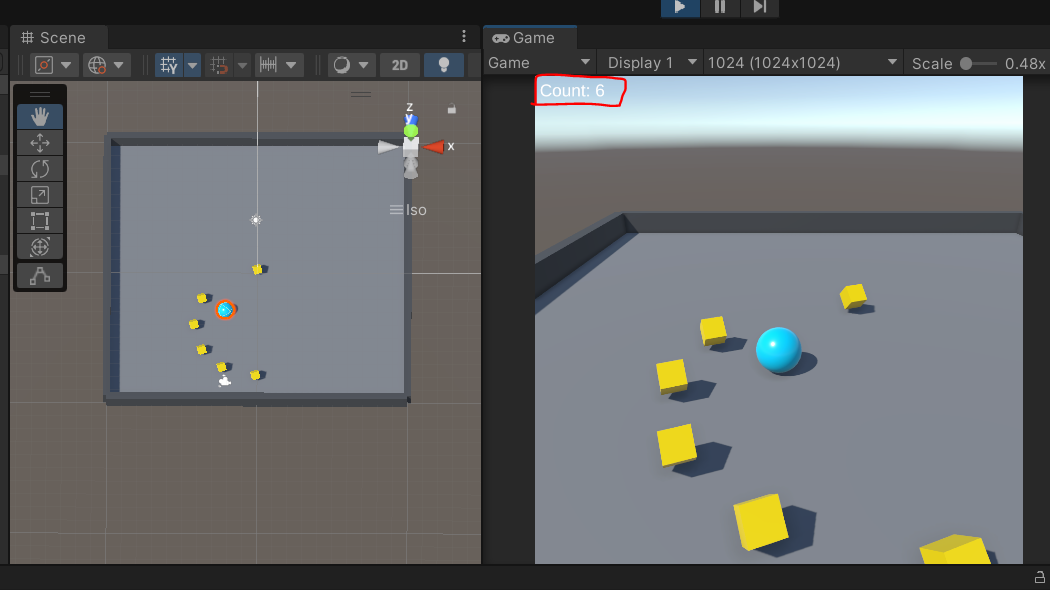This screenshot has height=590, width=1050.
Task: Click the blue ball in Game view
Action: pos(778,350)
